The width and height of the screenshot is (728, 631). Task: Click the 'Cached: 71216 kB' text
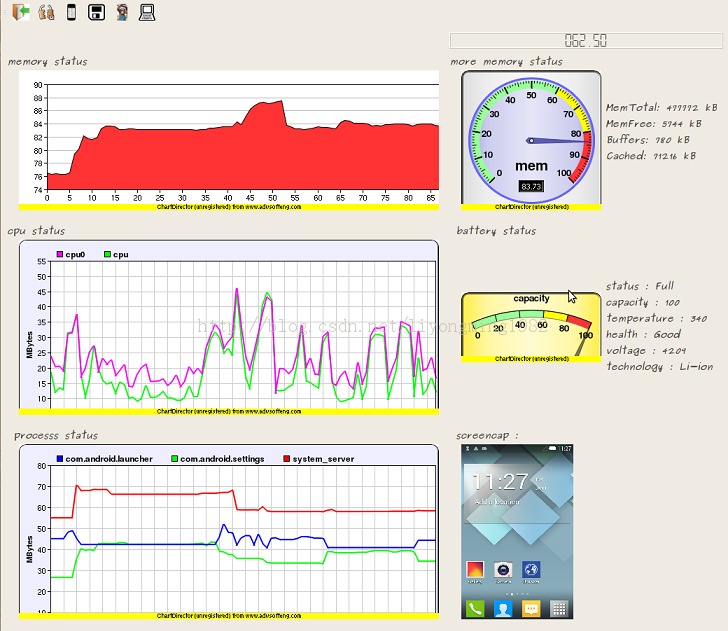tap(651, 156)
